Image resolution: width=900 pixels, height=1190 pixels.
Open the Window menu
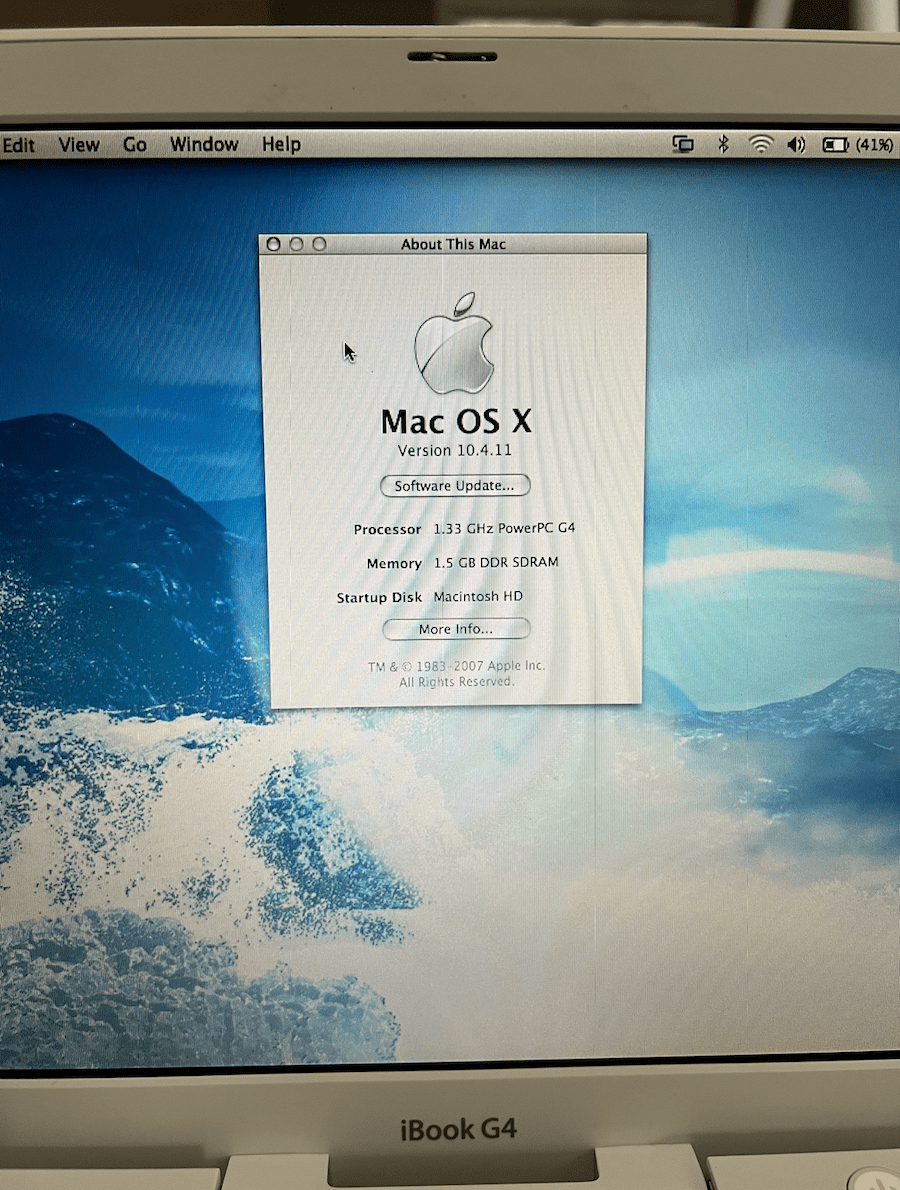coord(203,144)
